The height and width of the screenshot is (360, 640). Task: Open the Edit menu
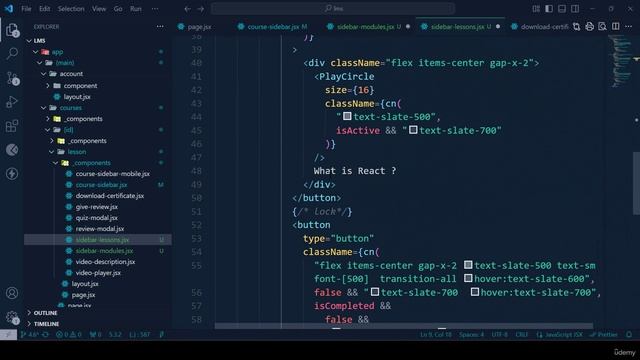[44, 9]
